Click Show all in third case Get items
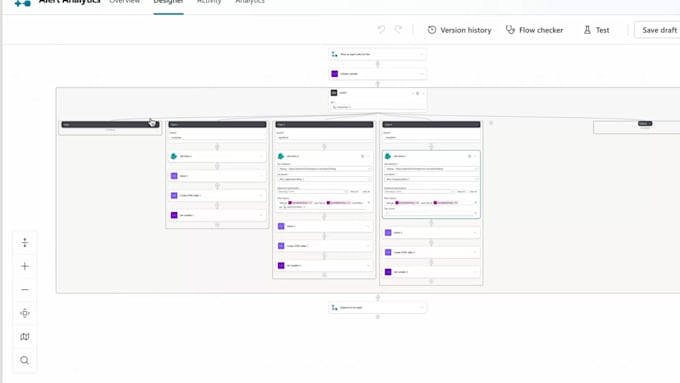The image size is (680, 383). (354, 191)
